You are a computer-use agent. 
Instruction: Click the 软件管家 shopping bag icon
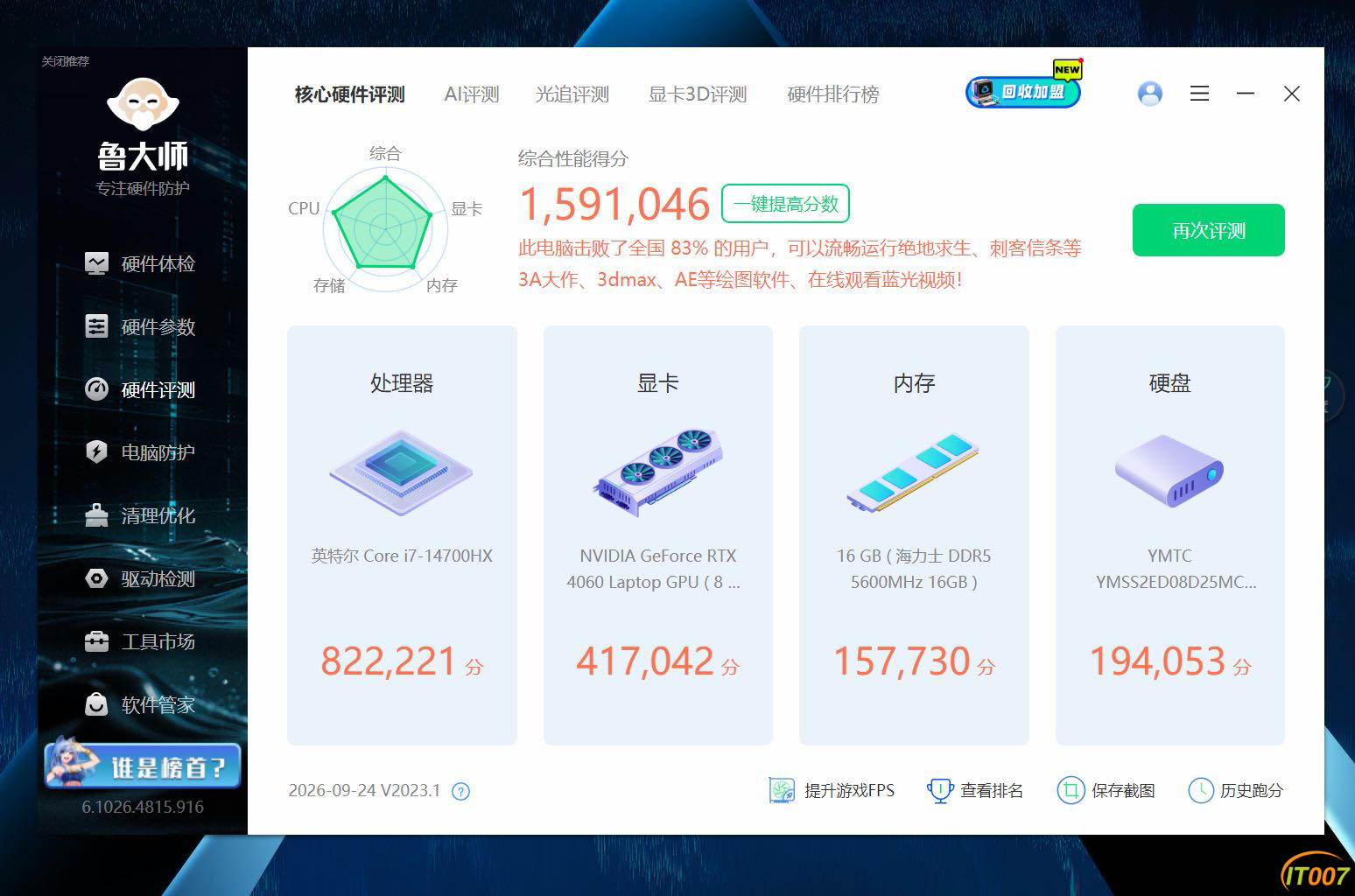click(x=96, y=704)
